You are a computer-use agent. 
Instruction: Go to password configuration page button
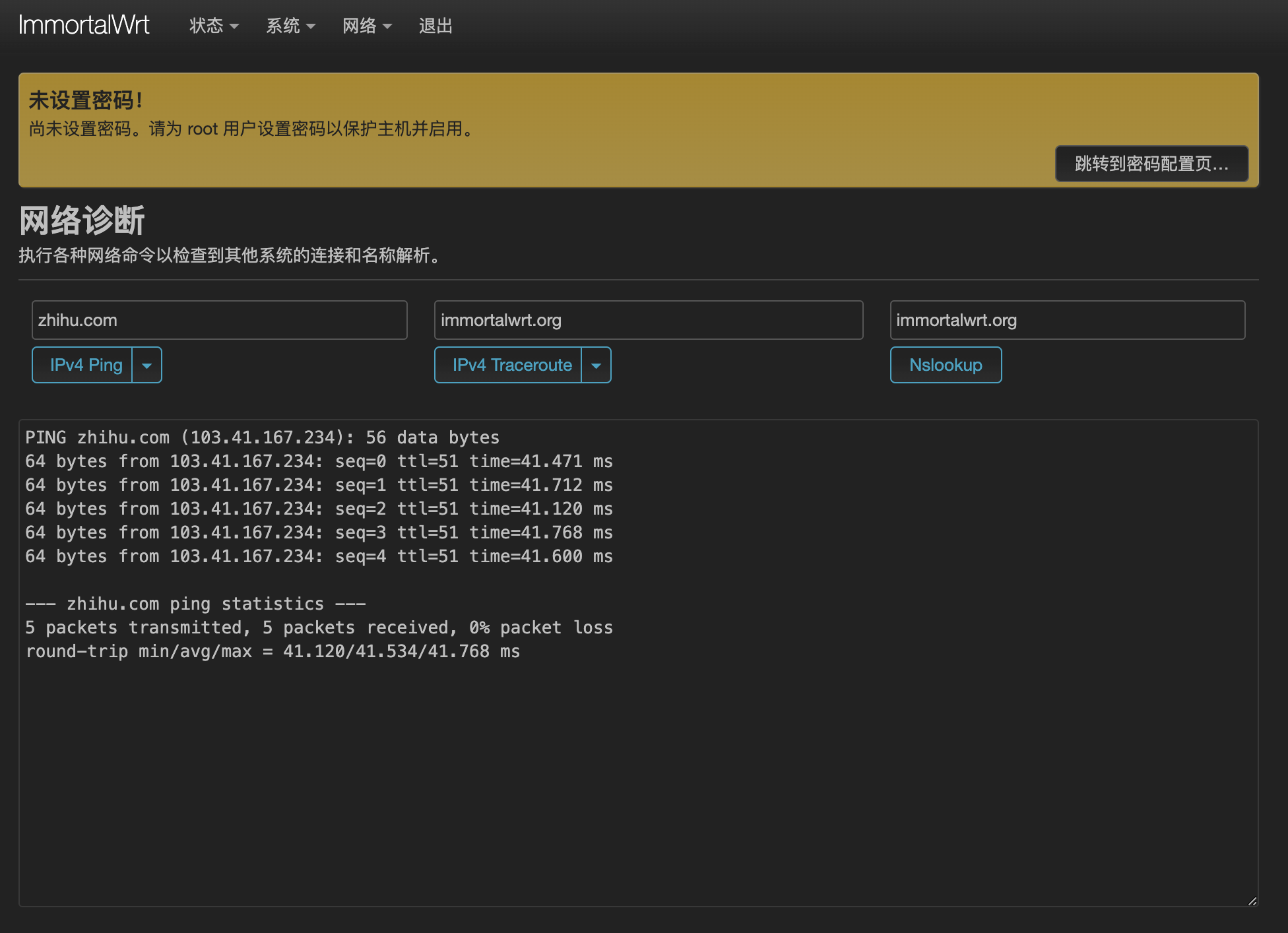pyautogui.click(x=1151, y=164)
